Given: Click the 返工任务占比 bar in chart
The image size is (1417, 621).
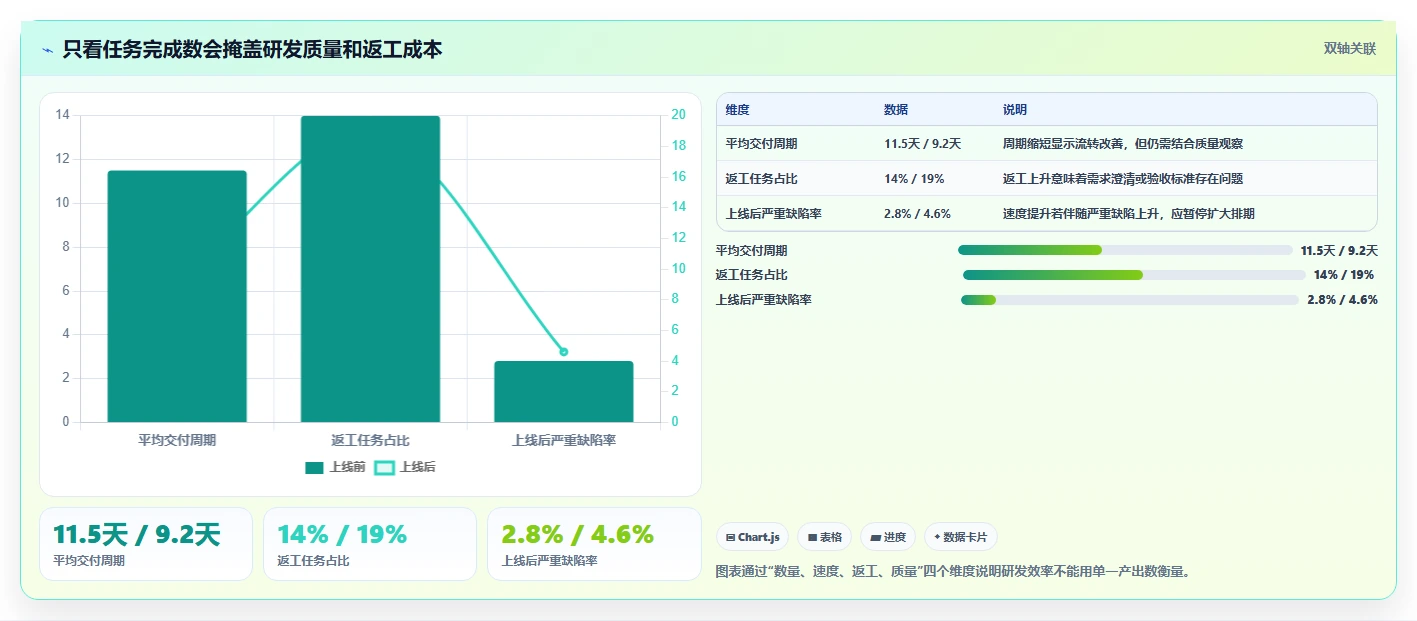Looking at the screenshot, I should [x=370, y=269].
